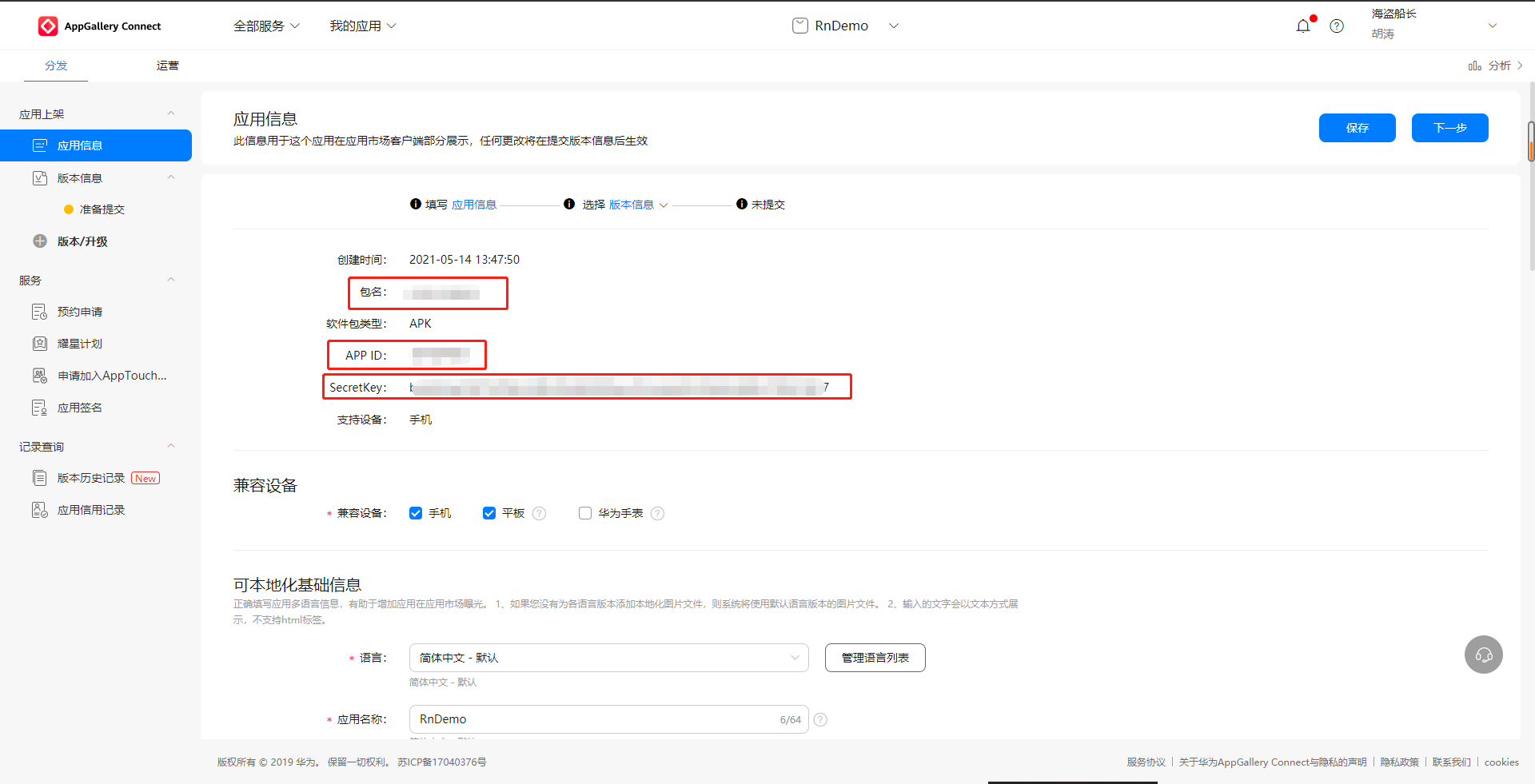Click the help icon beside 华为手表
Screen dimensions: 1535x784
coord(657,513)
